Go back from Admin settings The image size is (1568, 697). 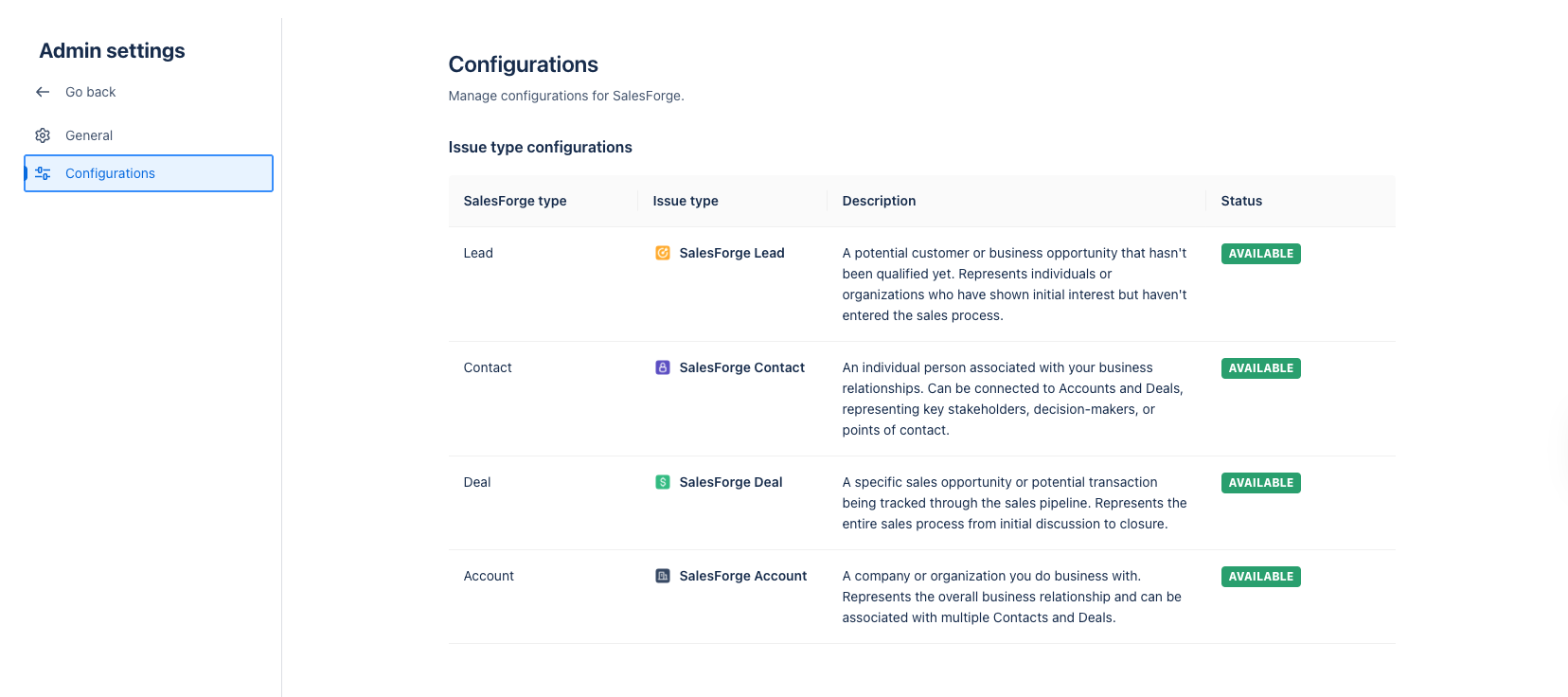90,92
